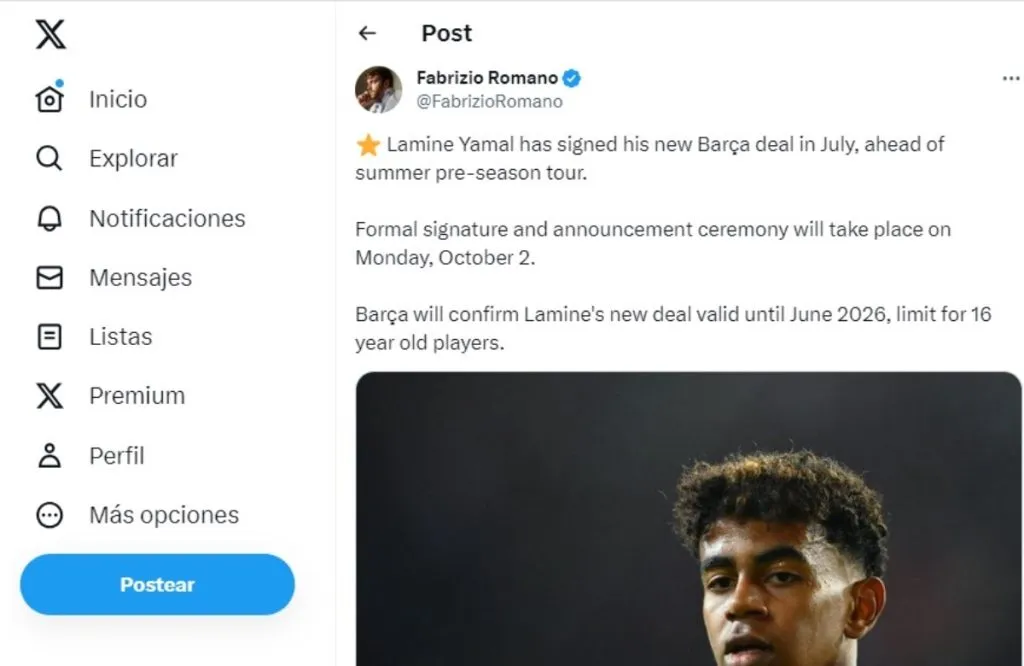Open the Lamine Yamal post photo
This screenshot has width=1024, height=666.
[x=688, y=518]
